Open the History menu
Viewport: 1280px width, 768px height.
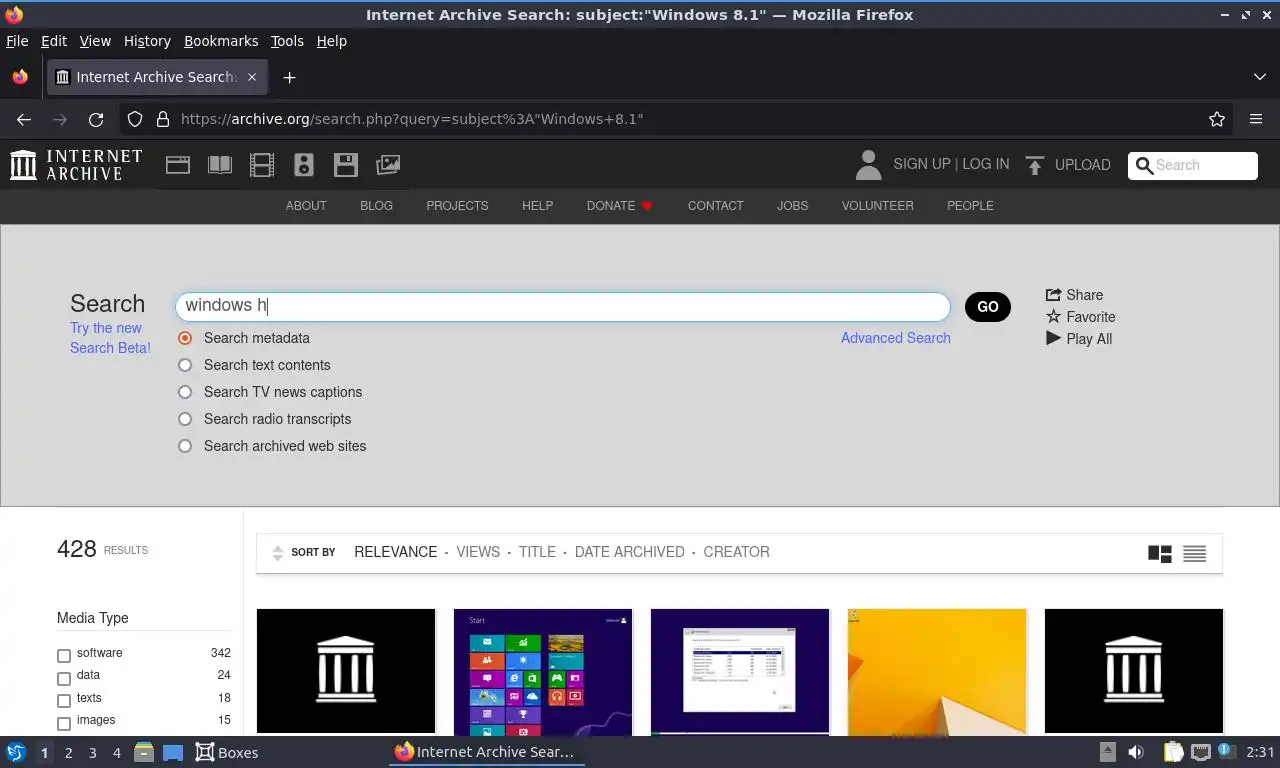point(147,41)
